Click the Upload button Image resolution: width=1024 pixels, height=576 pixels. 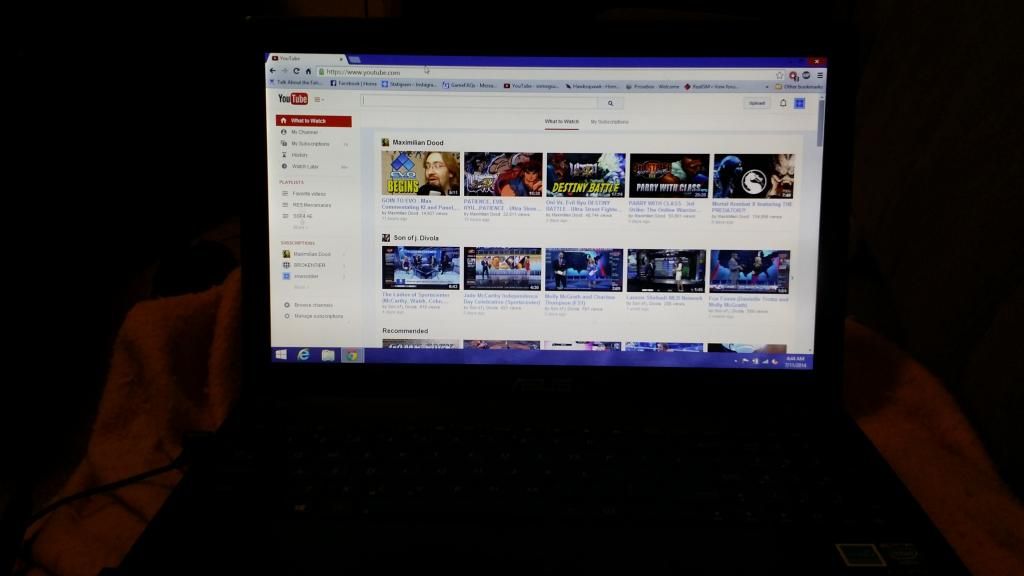pos(757,103)
